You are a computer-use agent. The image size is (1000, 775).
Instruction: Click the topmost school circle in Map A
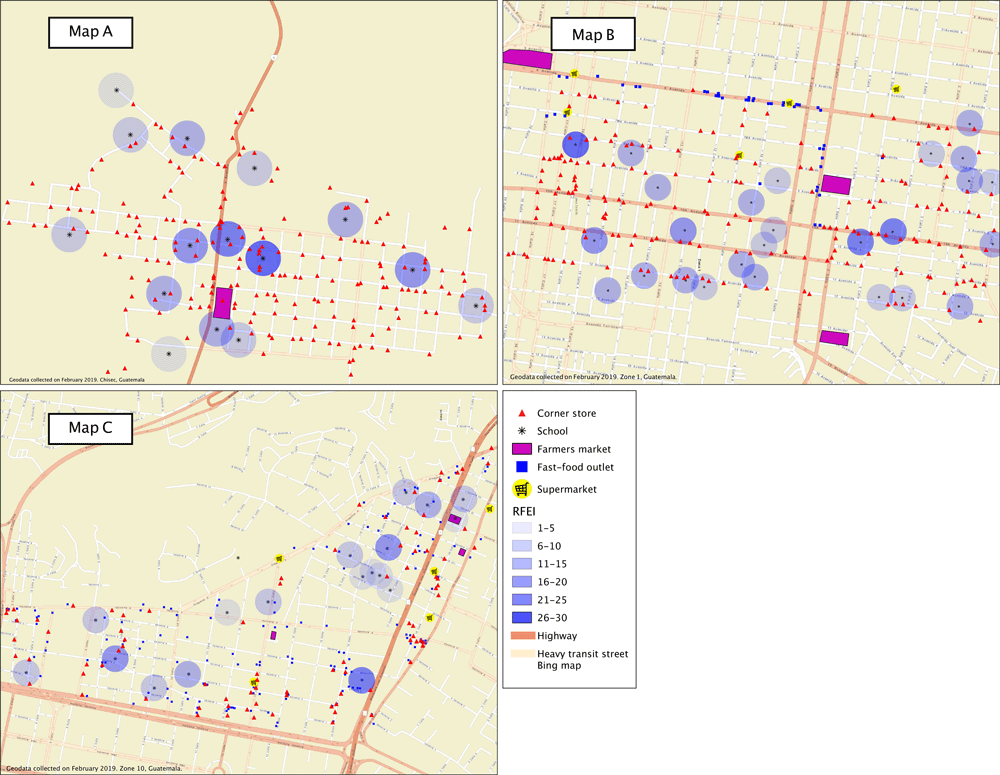pos(116,90)
